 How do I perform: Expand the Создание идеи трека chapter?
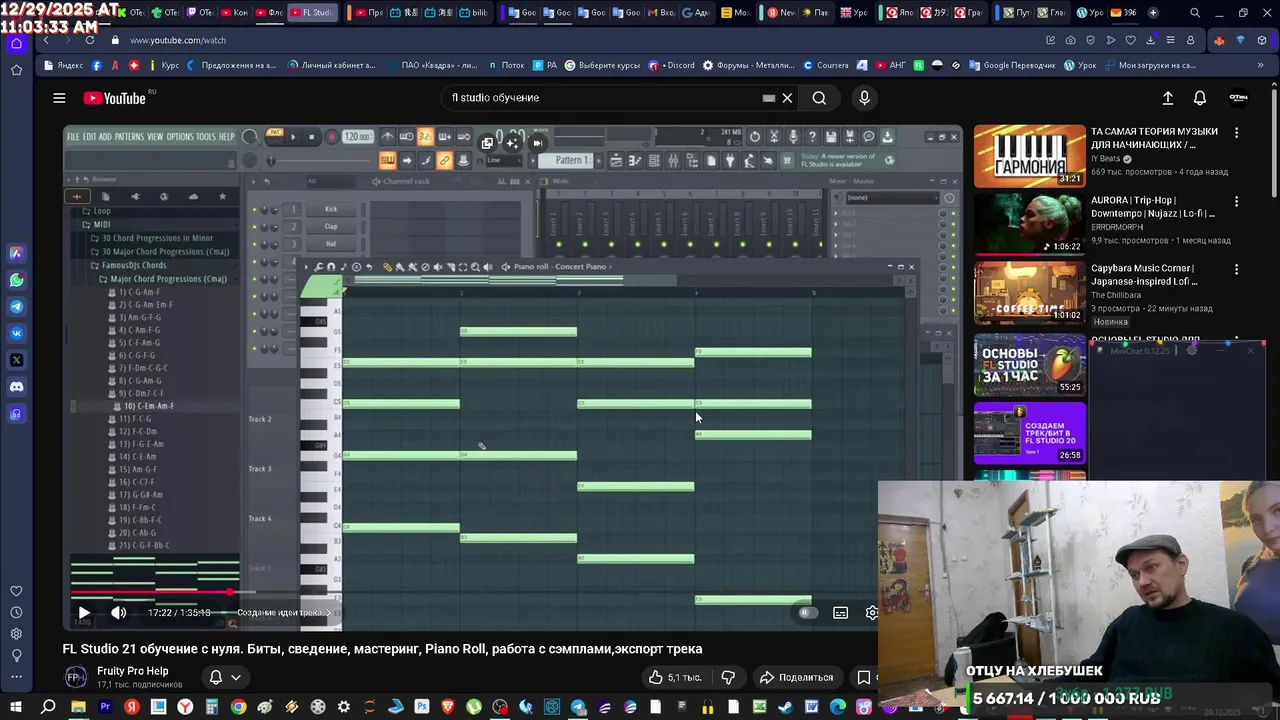(284, 613)
